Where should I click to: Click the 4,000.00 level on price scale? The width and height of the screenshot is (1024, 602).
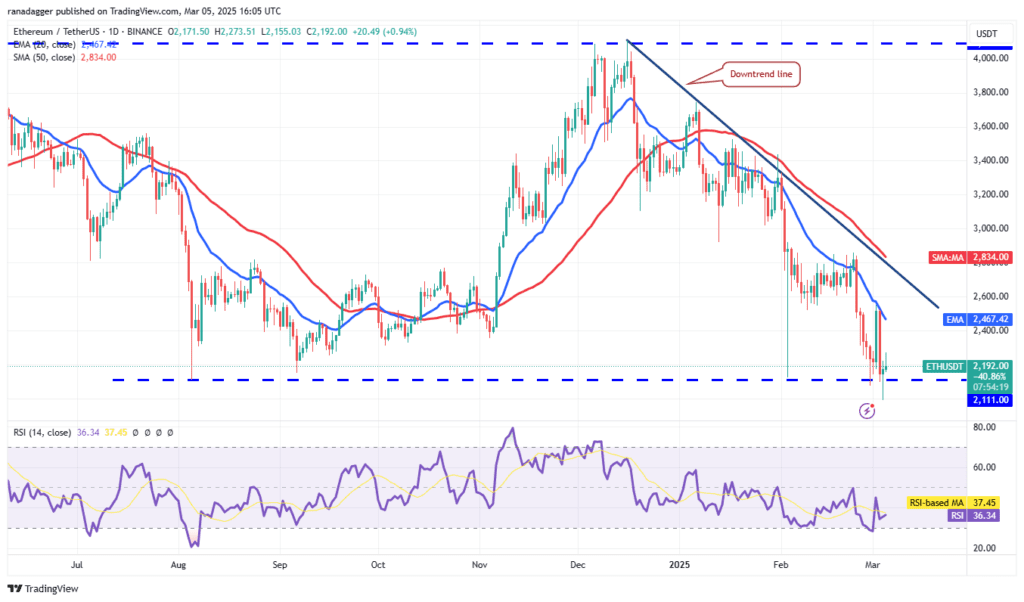point(991,58)
